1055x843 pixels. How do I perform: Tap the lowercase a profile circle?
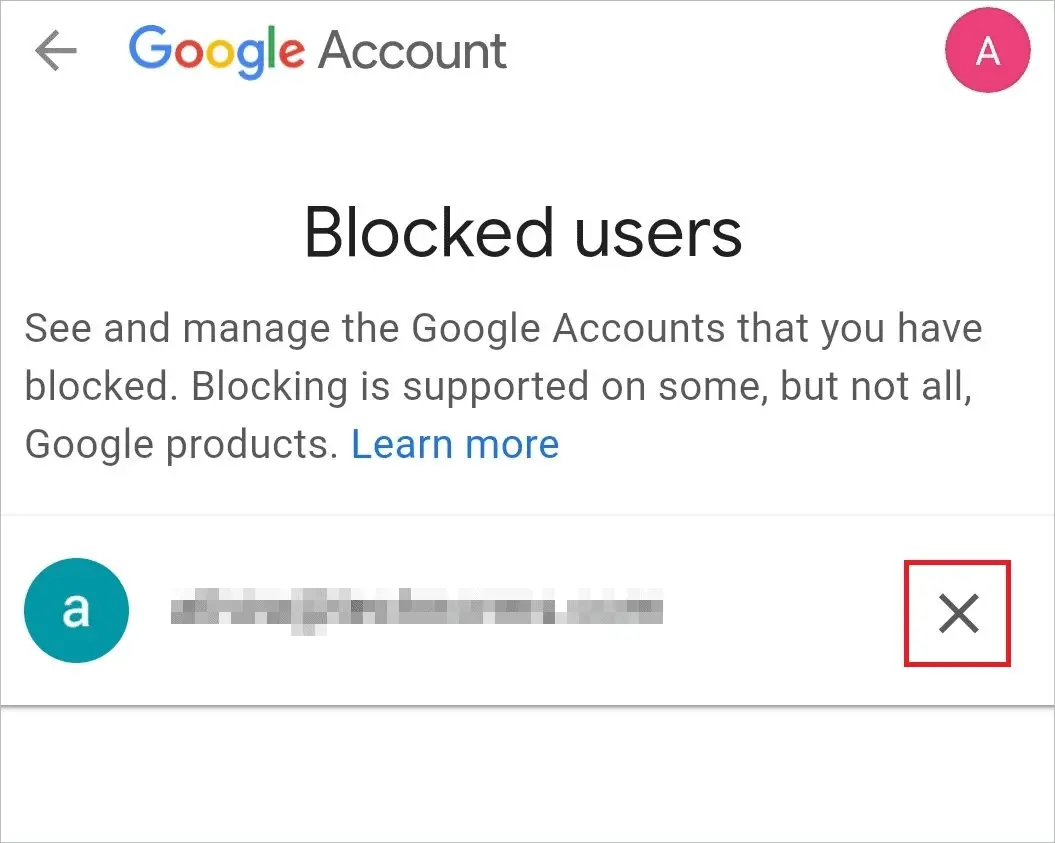[76, 610]
